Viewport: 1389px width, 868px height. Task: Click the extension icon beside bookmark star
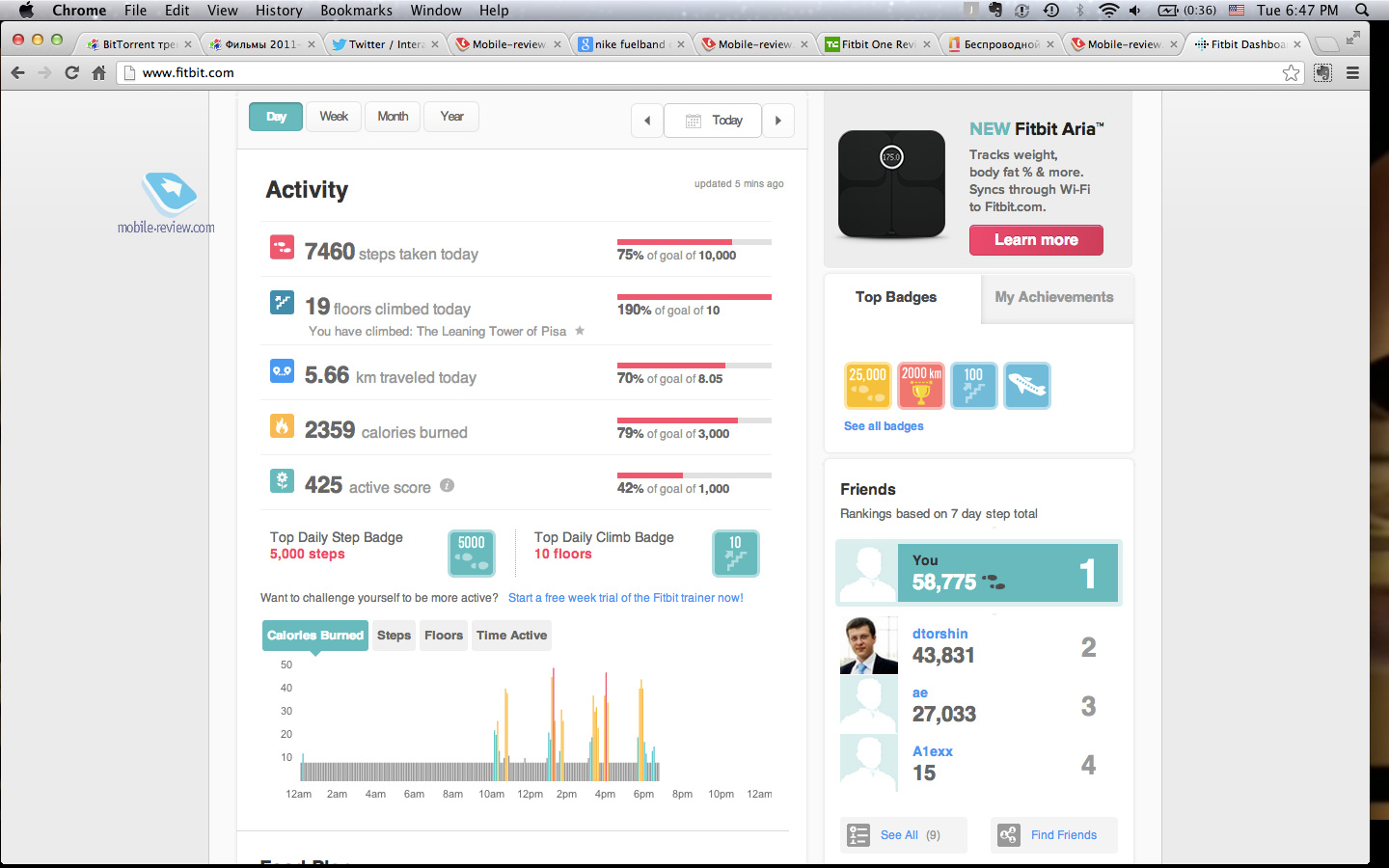tap(1323, 73)
